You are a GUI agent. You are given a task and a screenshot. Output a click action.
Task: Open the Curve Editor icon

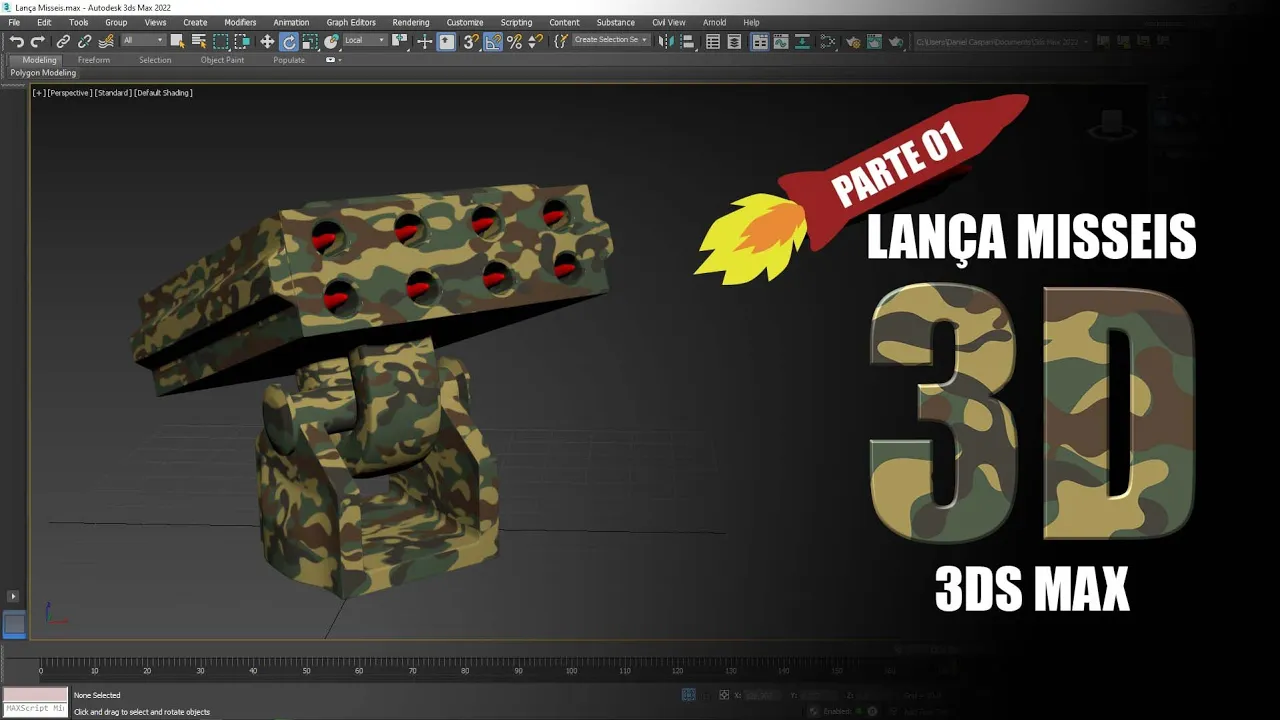(x=781, y=41)
